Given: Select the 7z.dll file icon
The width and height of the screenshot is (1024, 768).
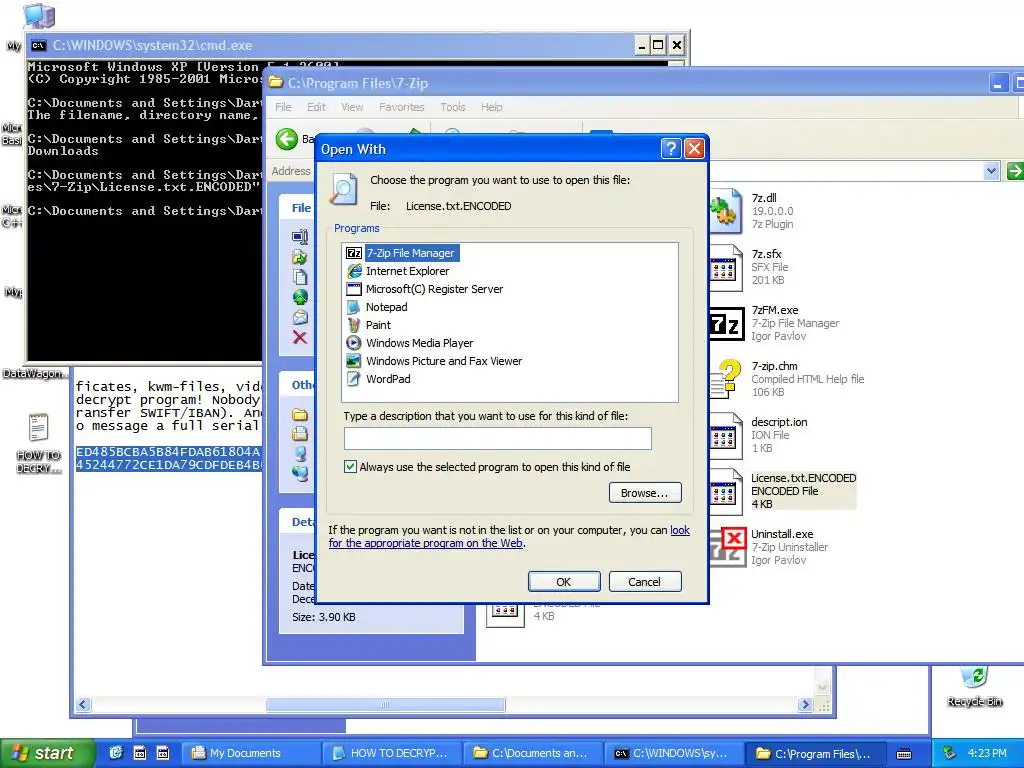Looking at the screenshot, I should (726, 211).
